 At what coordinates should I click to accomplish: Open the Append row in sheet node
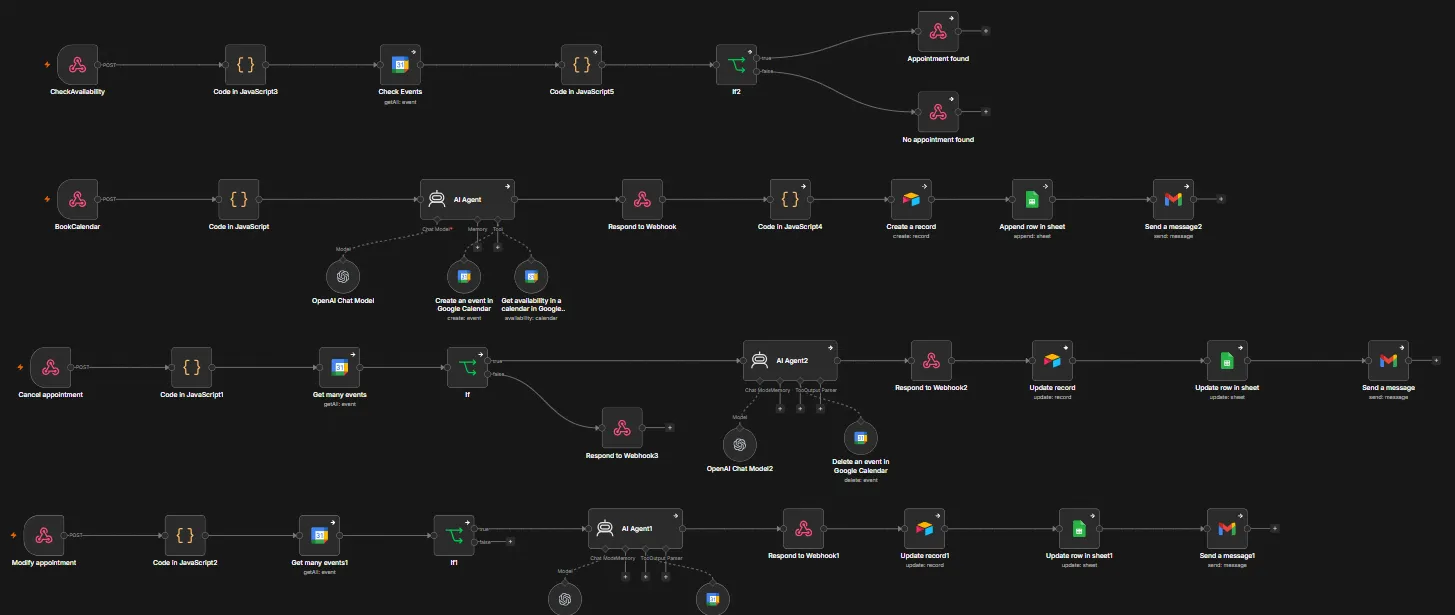coord(1032,200)
